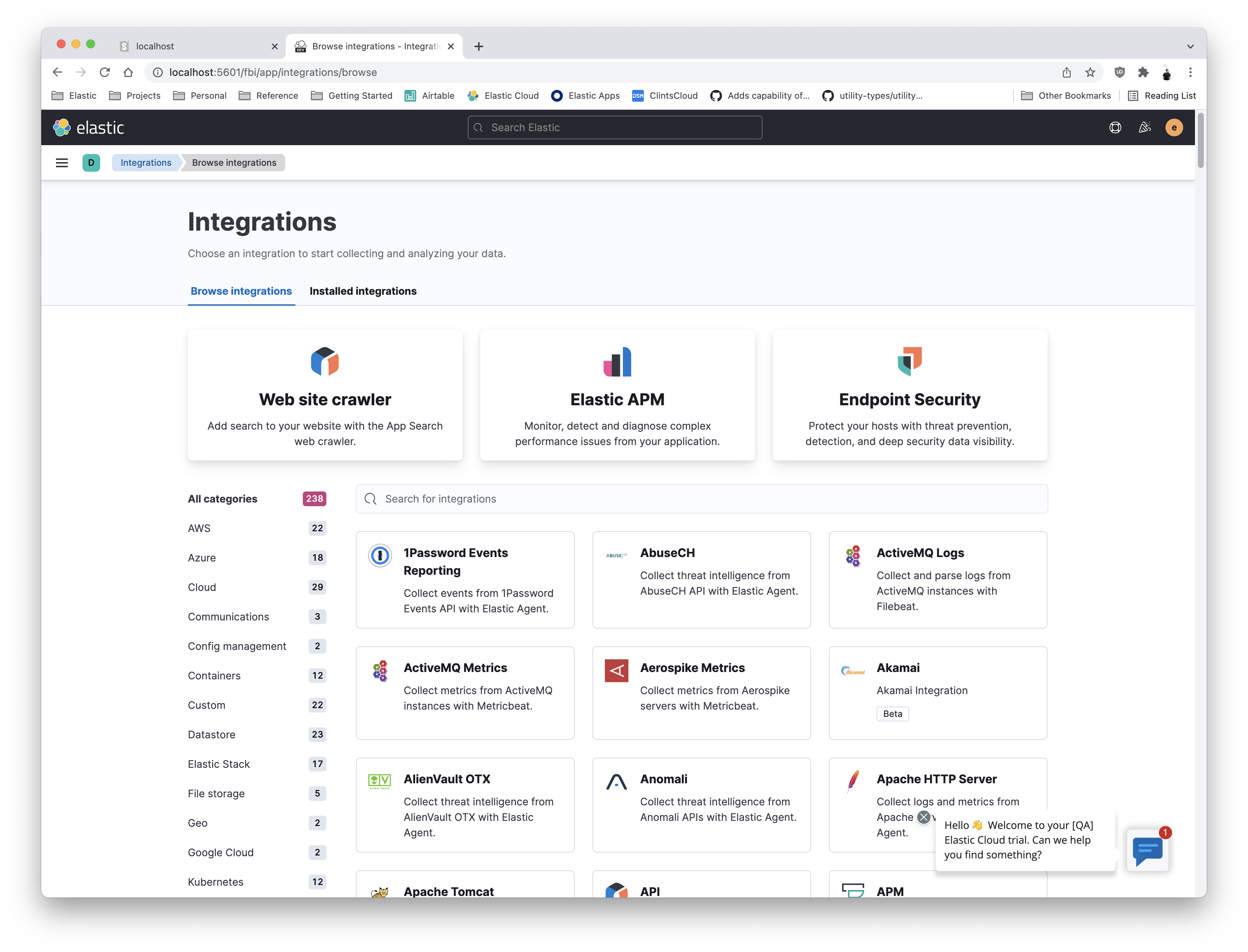The height and width of the screenshot is (952, 1248).
Task: Open Chrome three-dot menu
Action: [1190, 72]
